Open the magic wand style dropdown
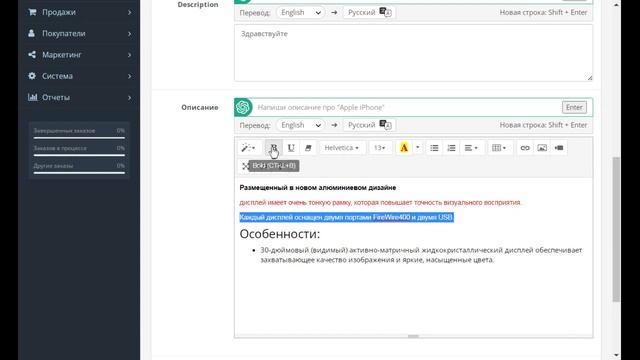Screen dimensions: 640x360 [x=248, y=148]
